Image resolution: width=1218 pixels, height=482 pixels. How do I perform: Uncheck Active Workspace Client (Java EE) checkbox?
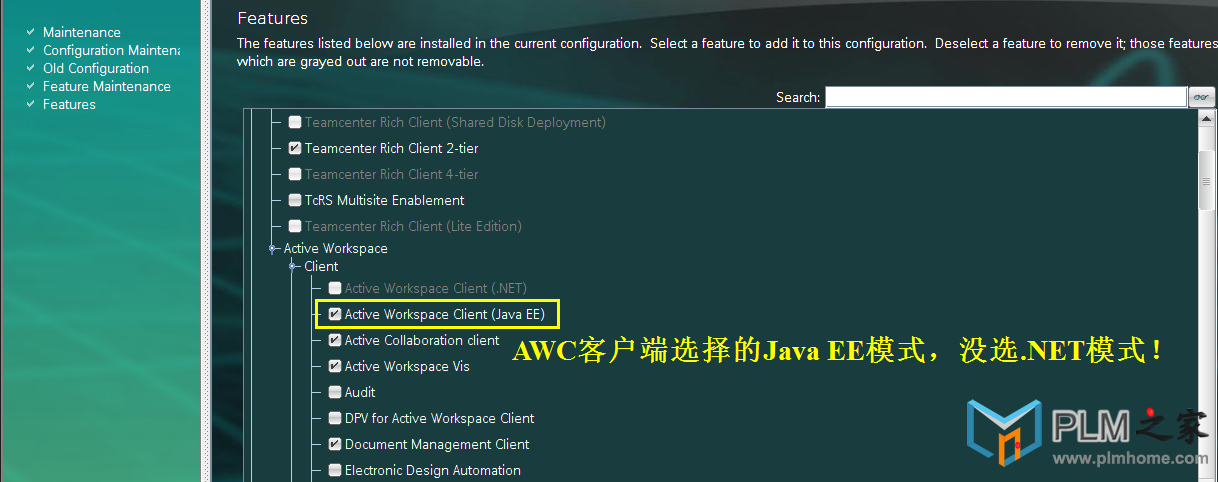[335, 314]
